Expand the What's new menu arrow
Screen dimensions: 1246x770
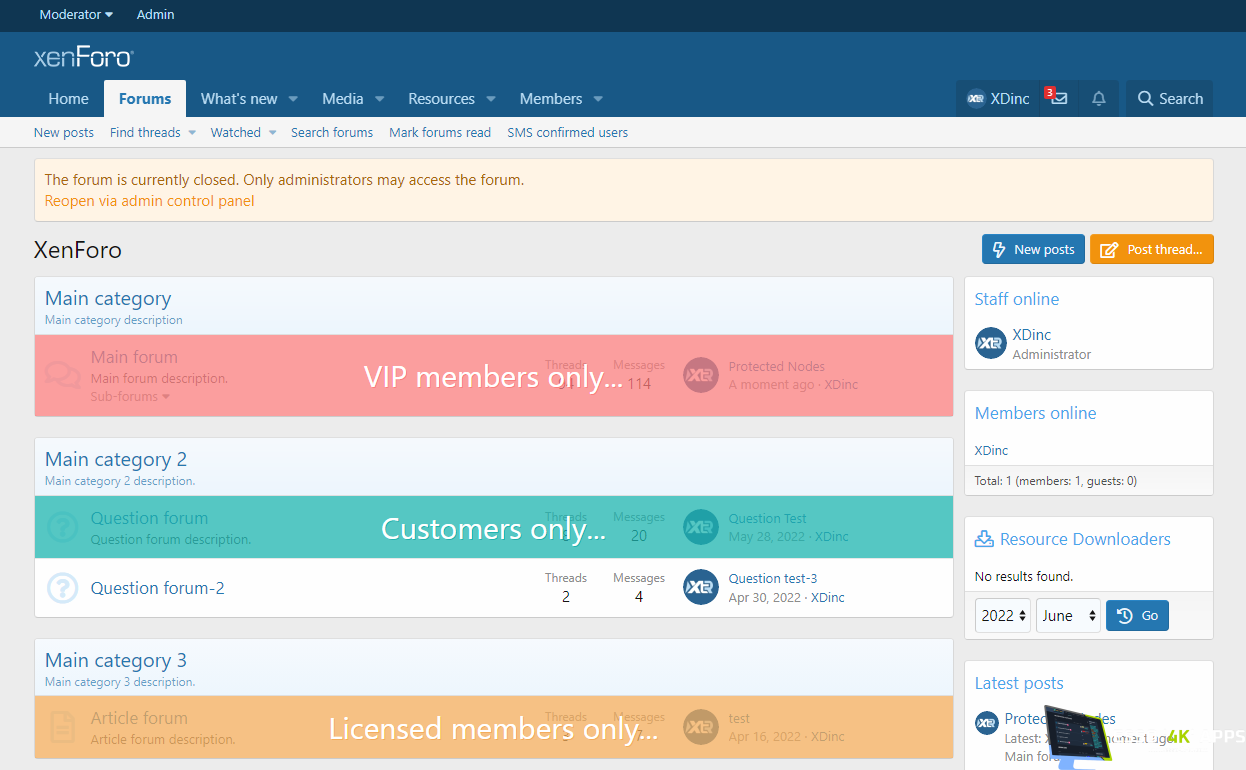293,99
